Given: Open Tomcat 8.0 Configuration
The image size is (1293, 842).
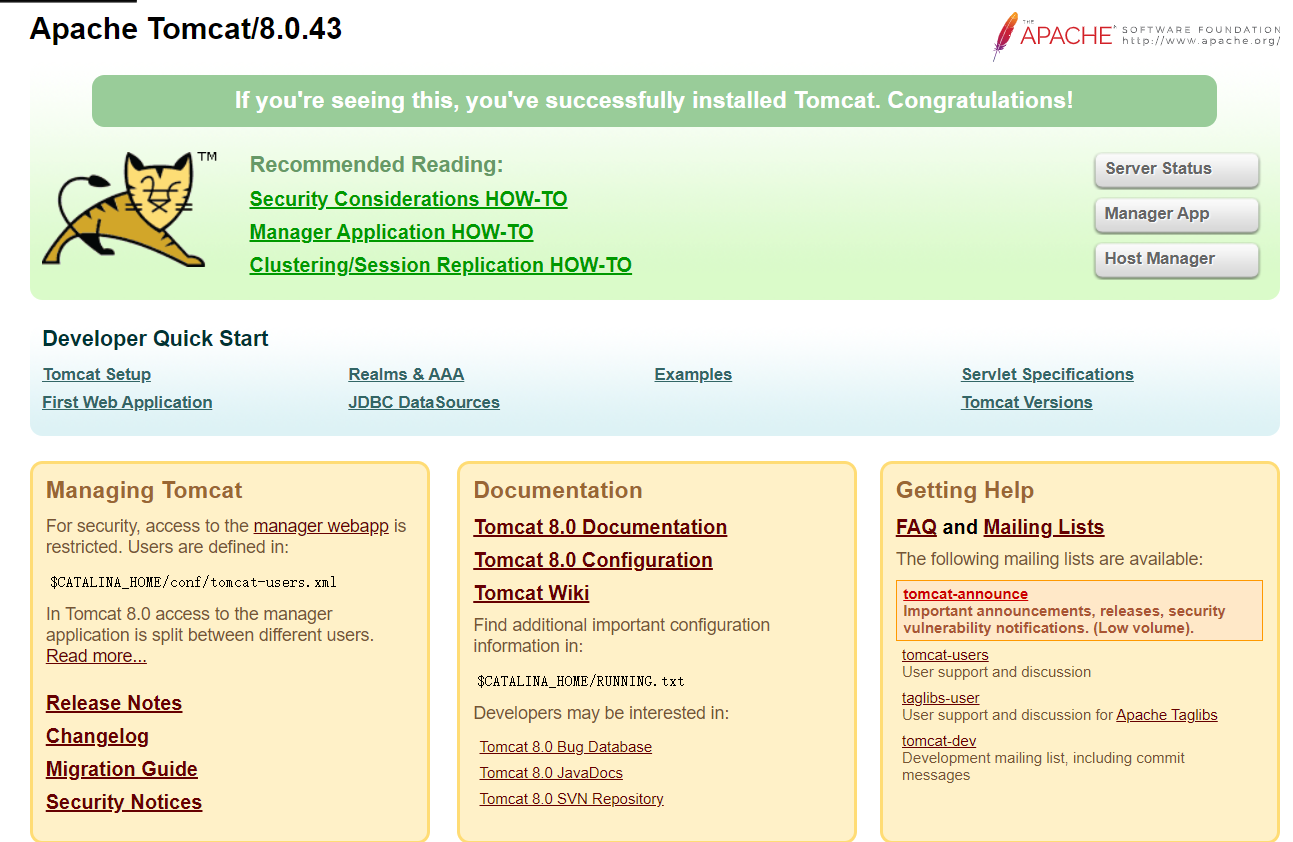Looking at the screenshot, I should (x=593, y=560).
